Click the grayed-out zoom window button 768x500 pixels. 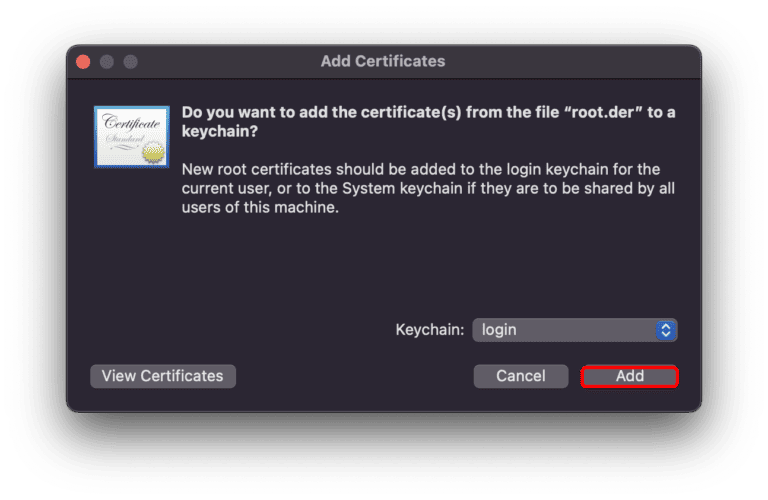coord(127,62)
